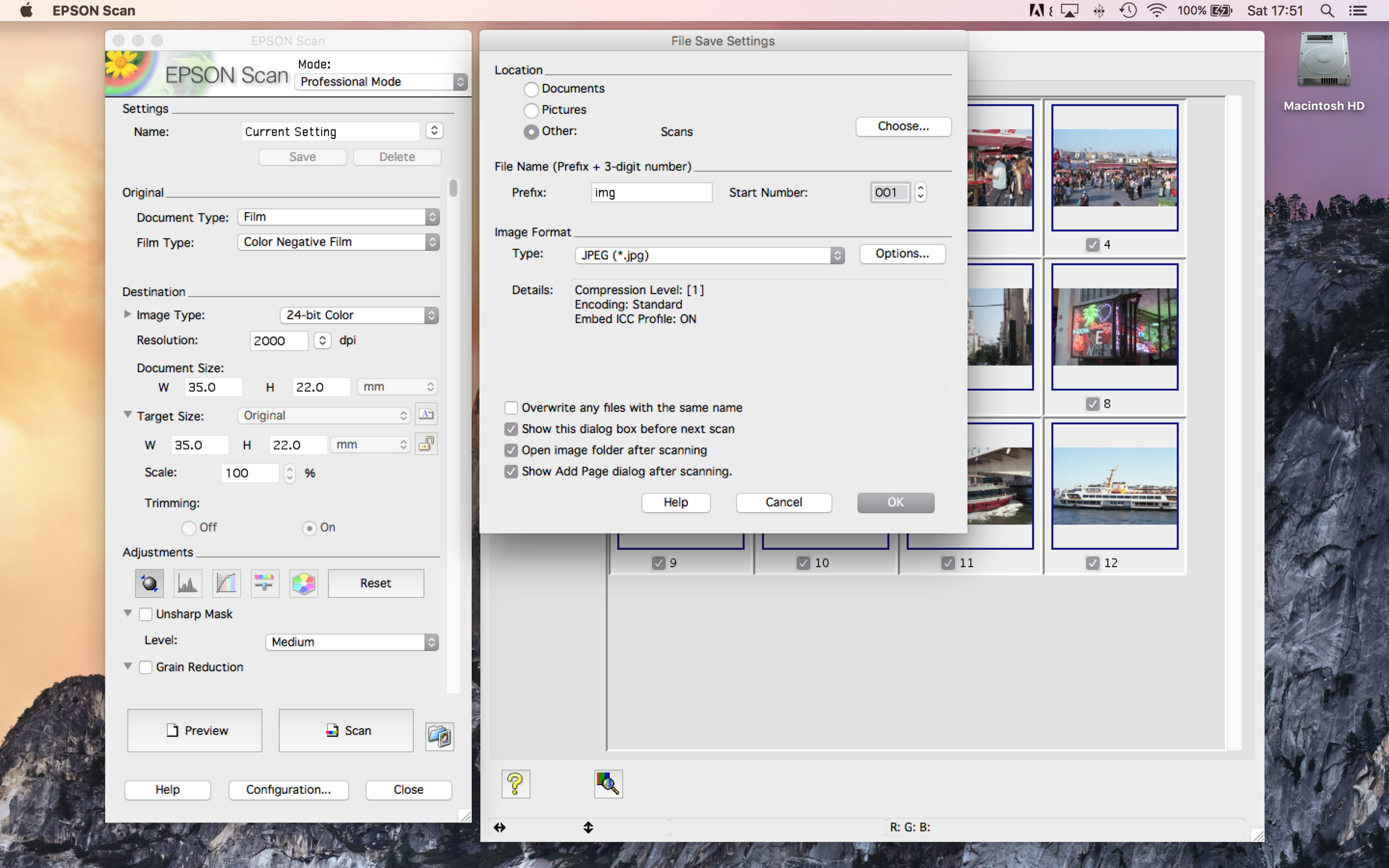Open the EPSON Scan menu bar item
Screen dimensions: 1389x868
click(x=93, y=11)
